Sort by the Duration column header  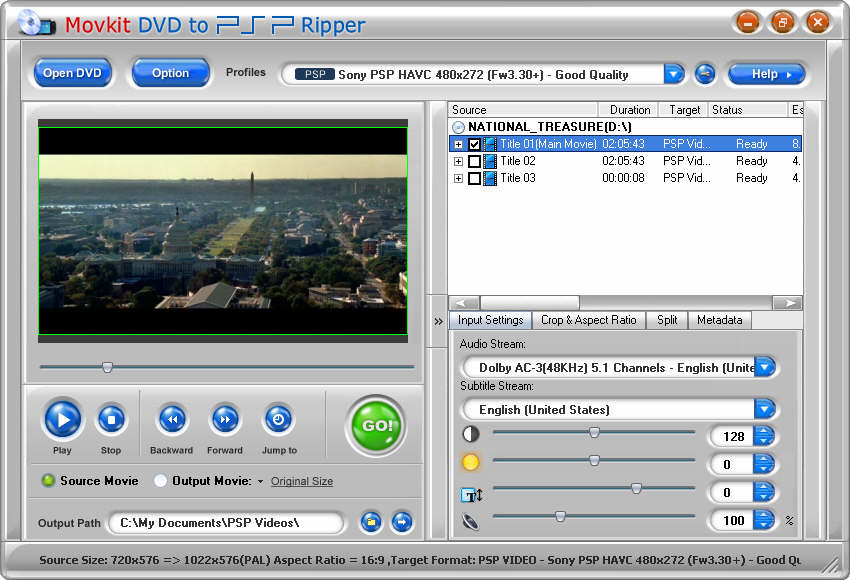point(628,109)
